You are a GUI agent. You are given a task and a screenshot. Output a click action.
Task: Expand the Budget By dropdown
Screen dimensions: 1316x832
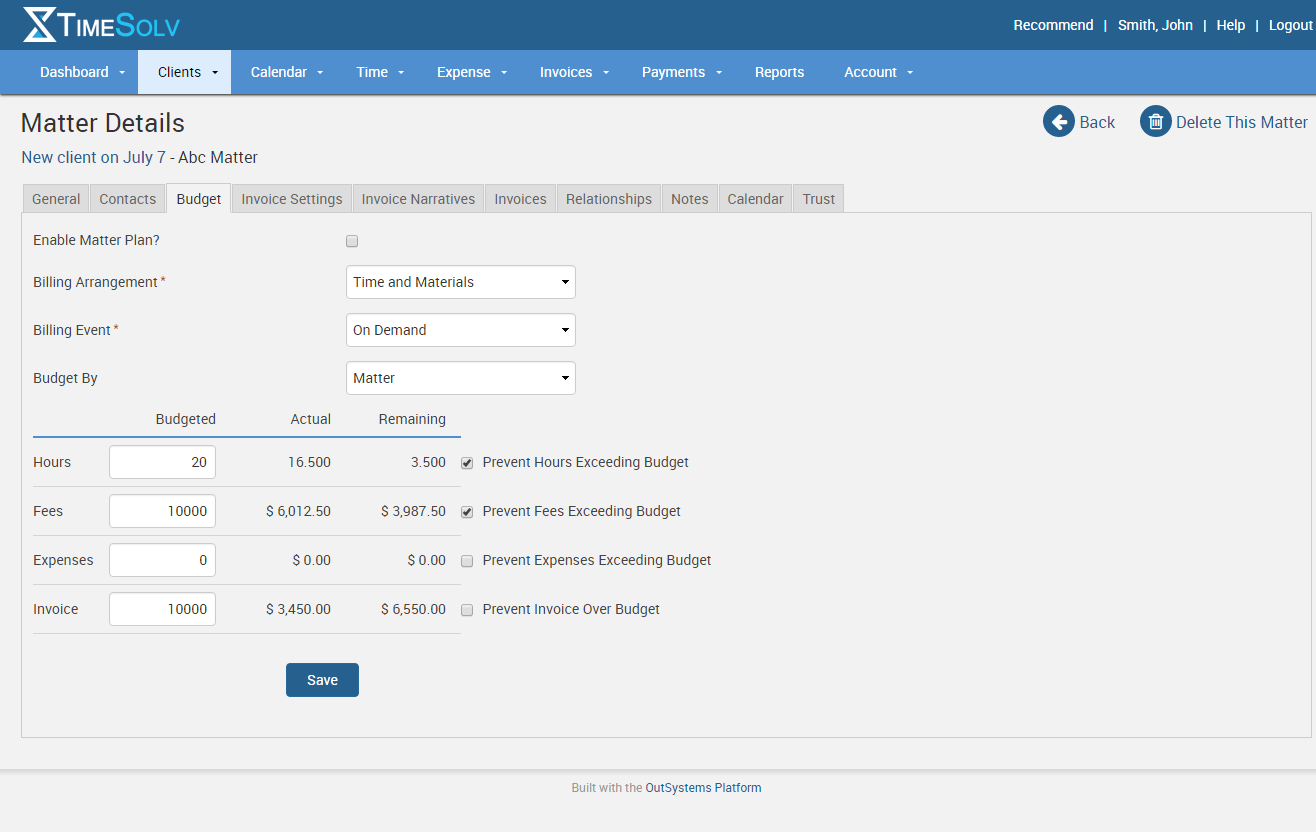pyautogui.click(x=460, y=378)
